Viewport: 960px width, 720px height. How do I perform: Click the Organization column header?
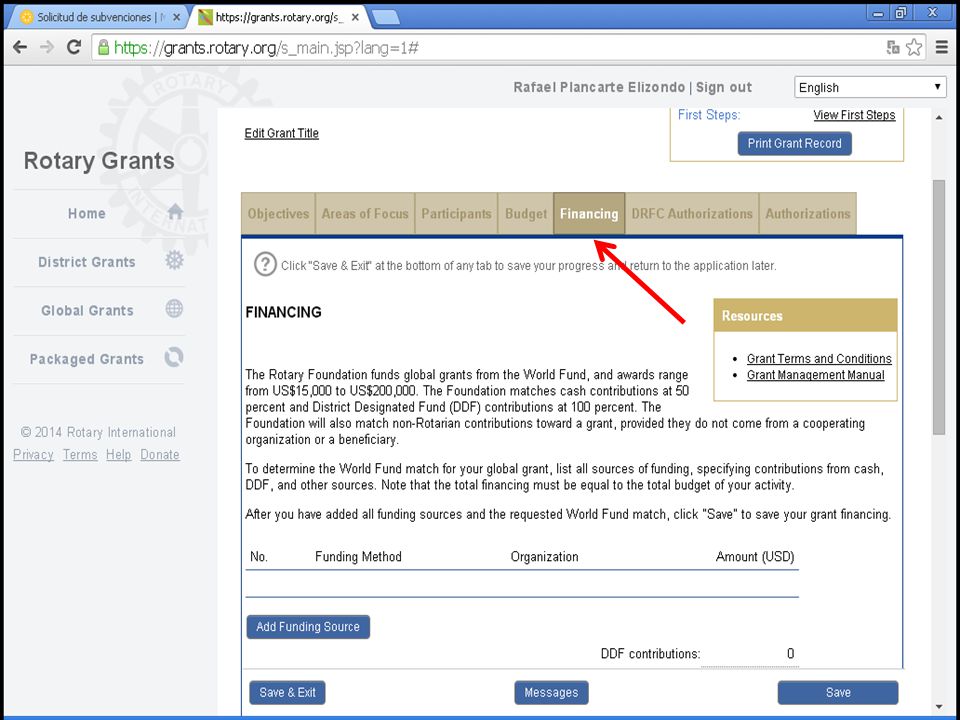click(544, 557)
